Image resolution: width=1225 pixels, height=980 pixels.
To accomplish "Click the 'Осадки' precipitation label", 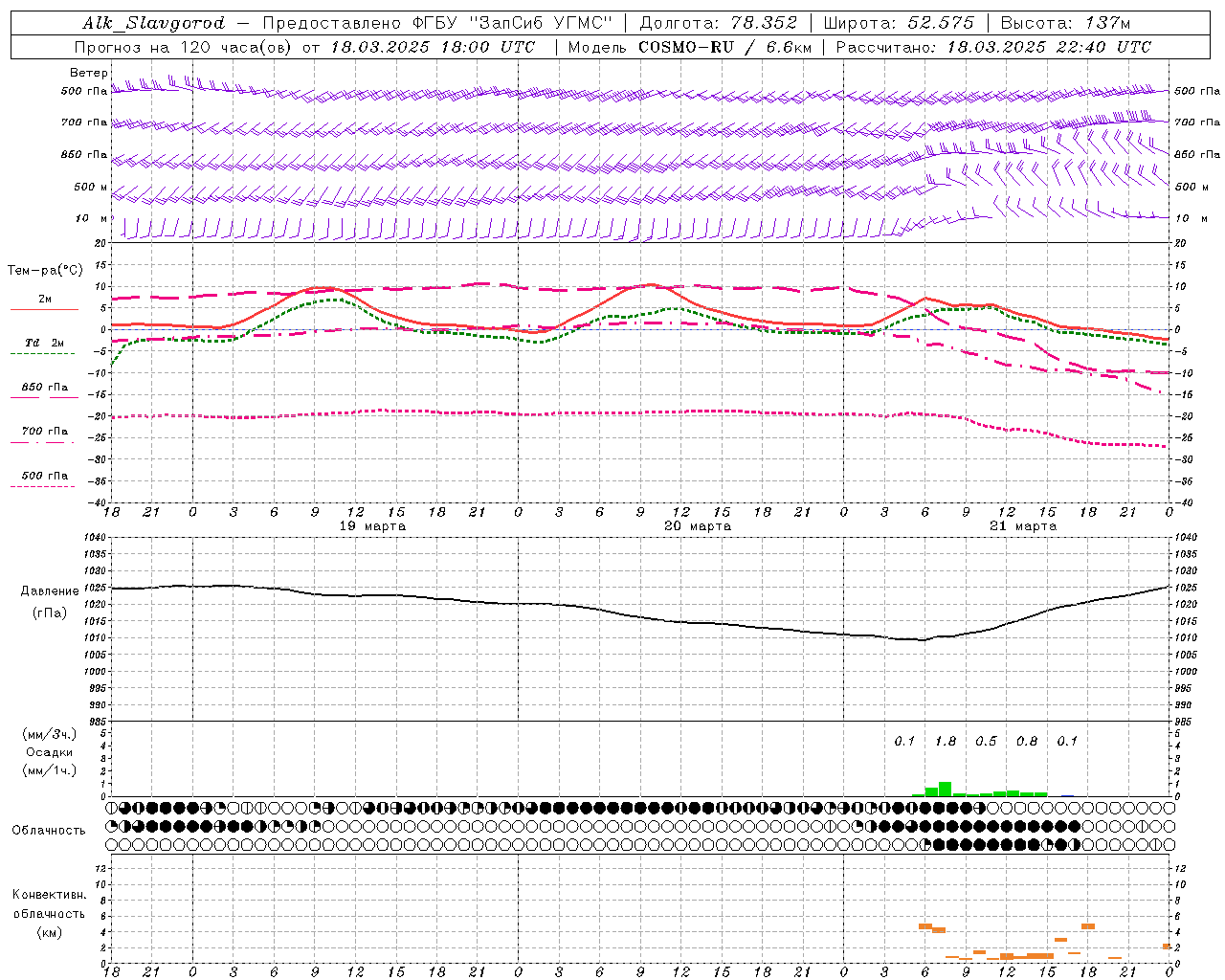I will click(49, 752).
